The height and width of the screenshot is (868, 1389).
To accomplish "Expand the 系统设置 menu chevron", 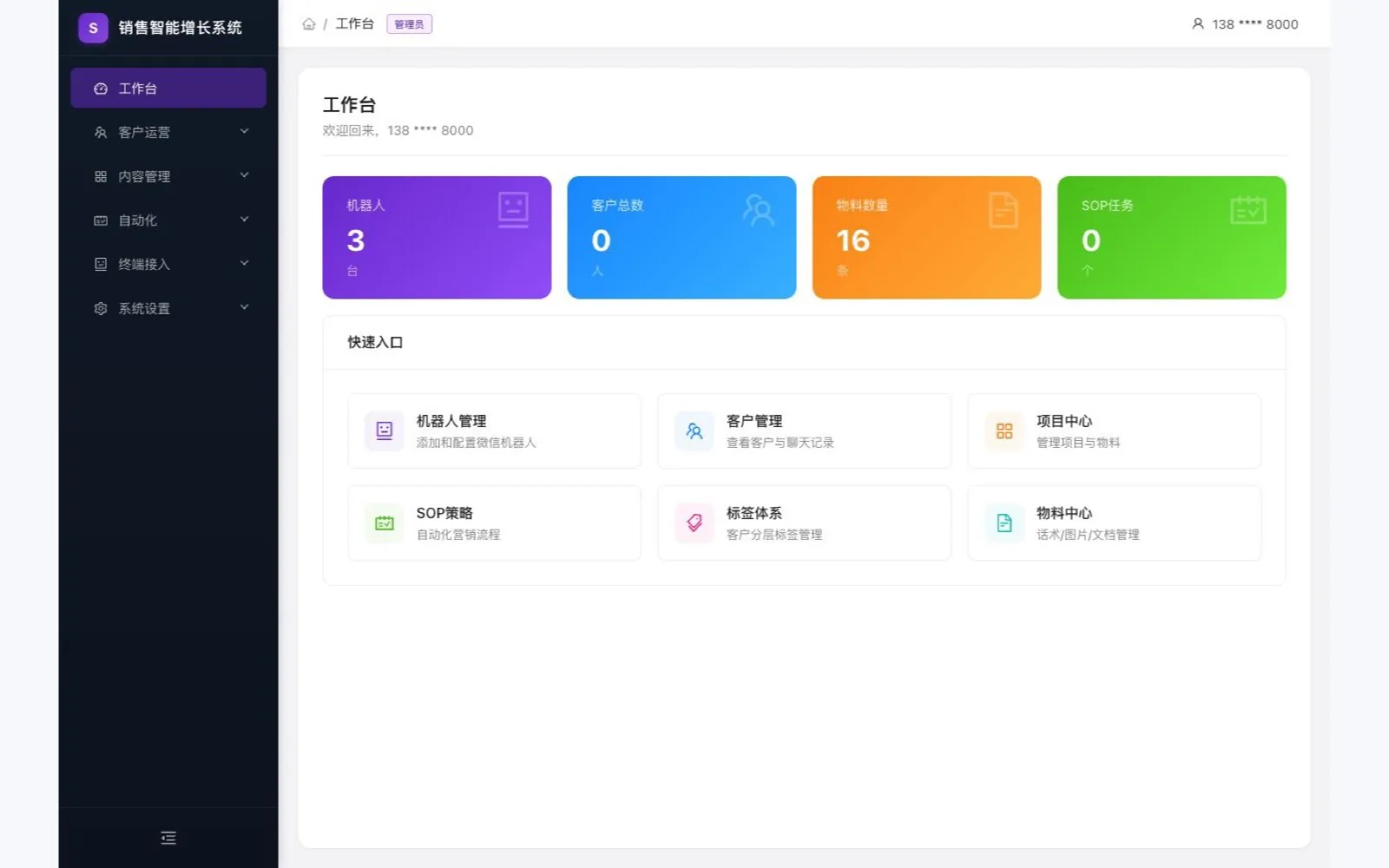I will pos(244,307).
